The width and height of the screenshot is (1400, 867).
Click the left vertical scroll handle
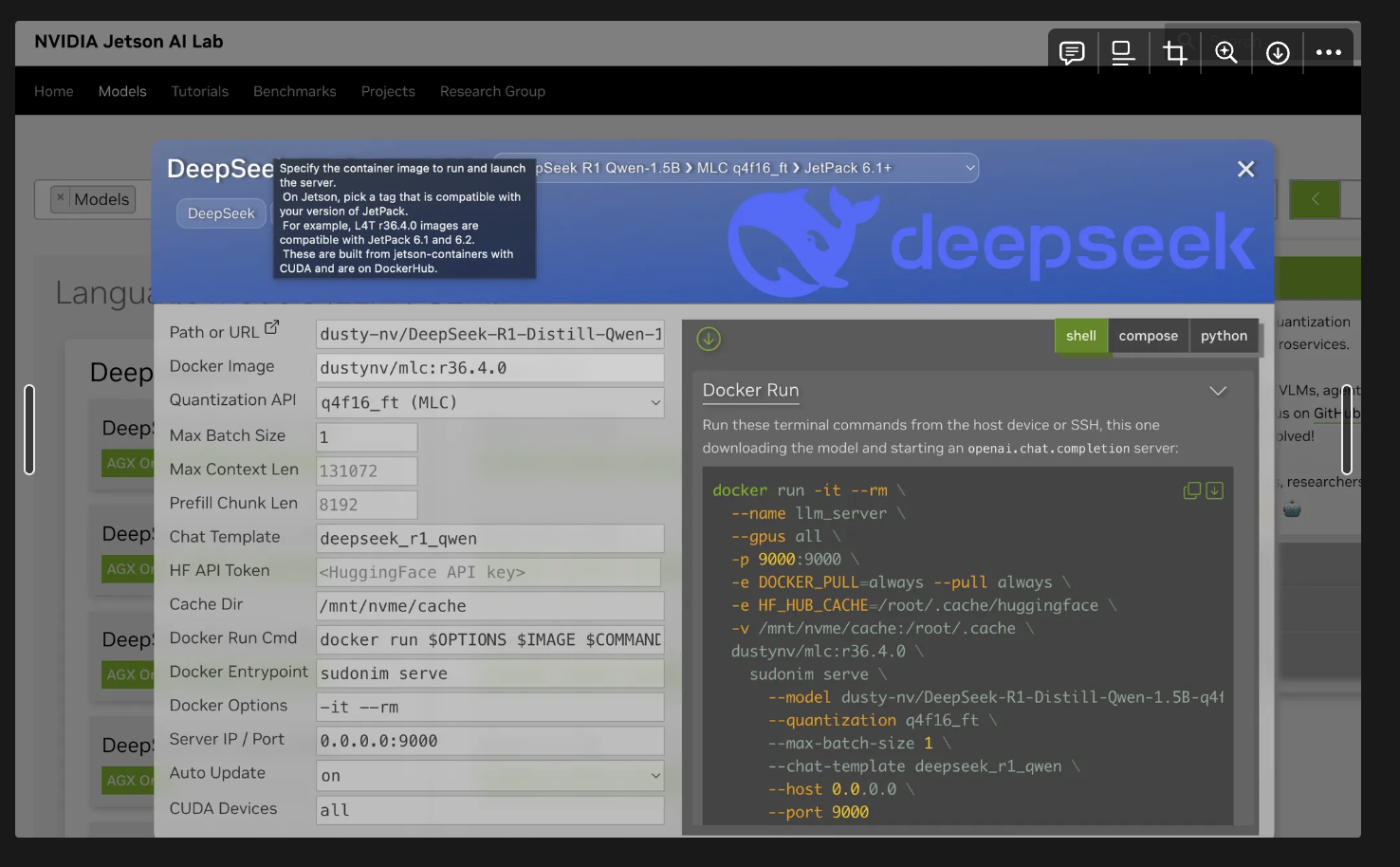click(x=29, y=430)
